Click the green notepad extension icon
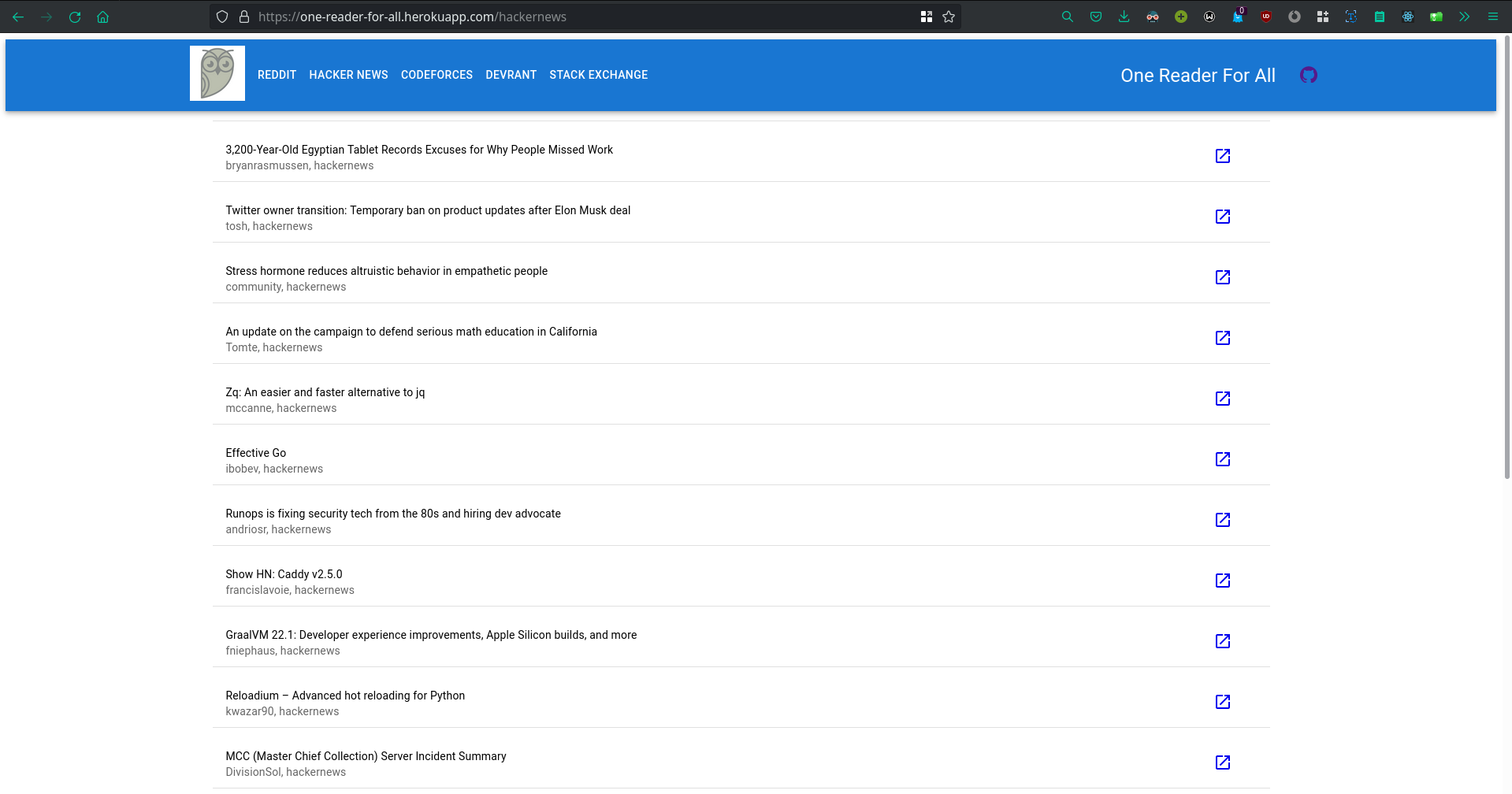Screen dimensions: 1512x794 (x=1380, y=17)
